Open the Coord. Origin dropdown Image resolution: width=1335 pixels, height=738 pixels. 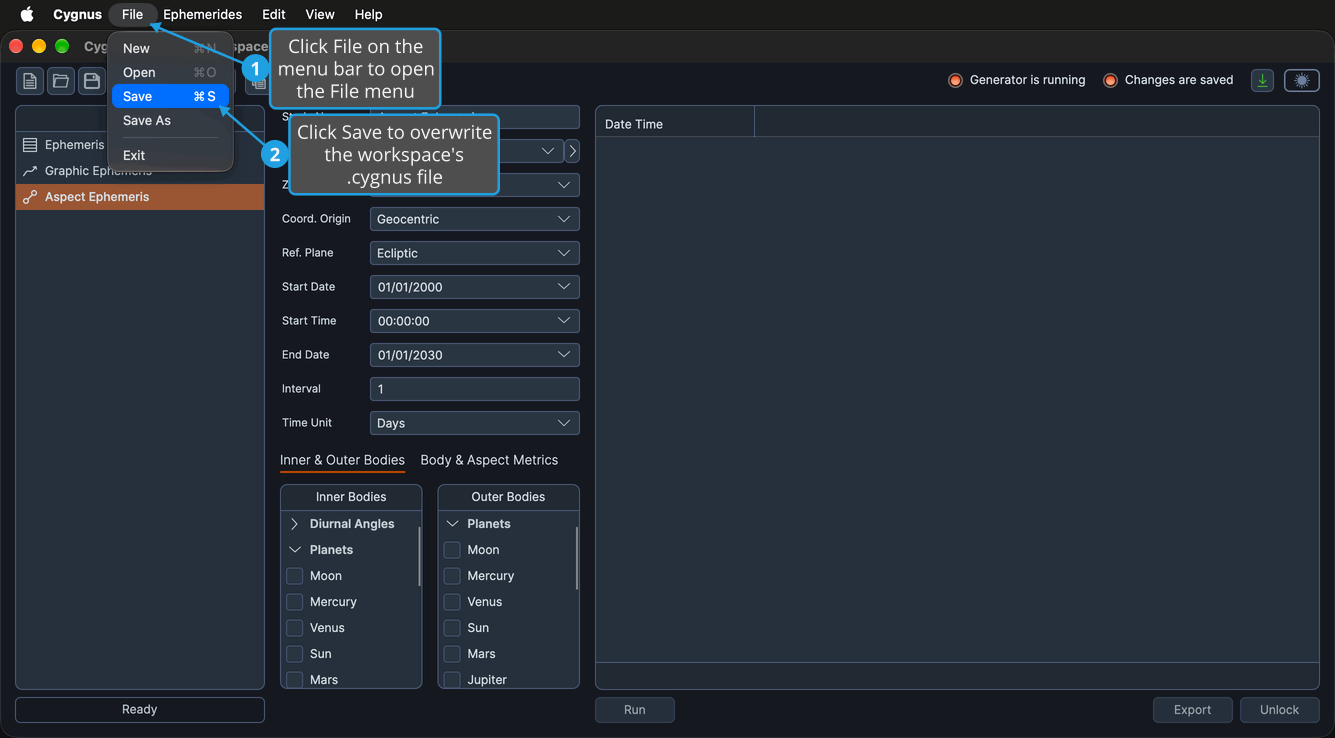click(475, 219)
